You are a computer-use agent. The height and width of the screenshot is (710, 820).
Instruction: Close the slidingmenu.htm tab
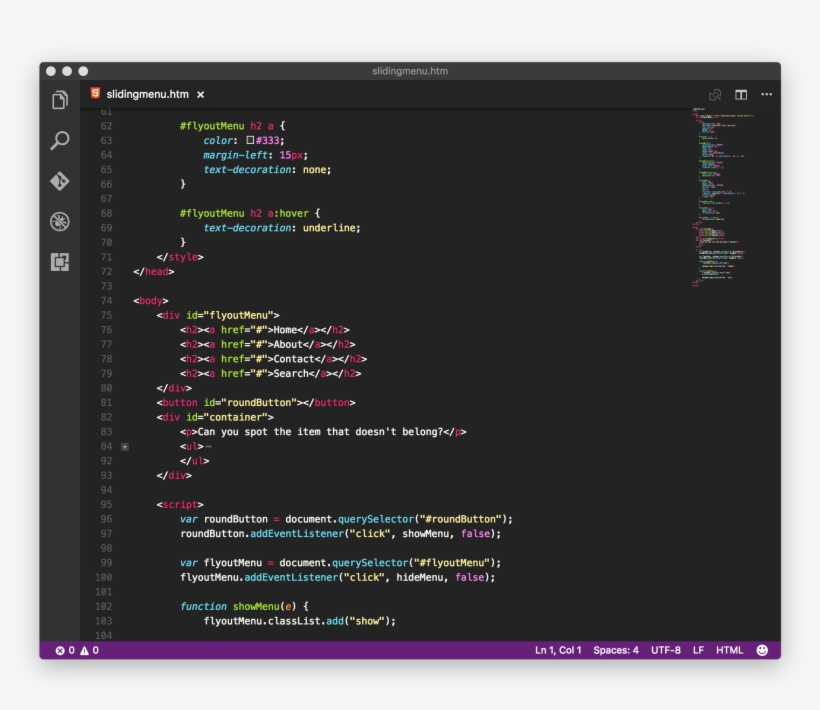(x=199, y=93)
